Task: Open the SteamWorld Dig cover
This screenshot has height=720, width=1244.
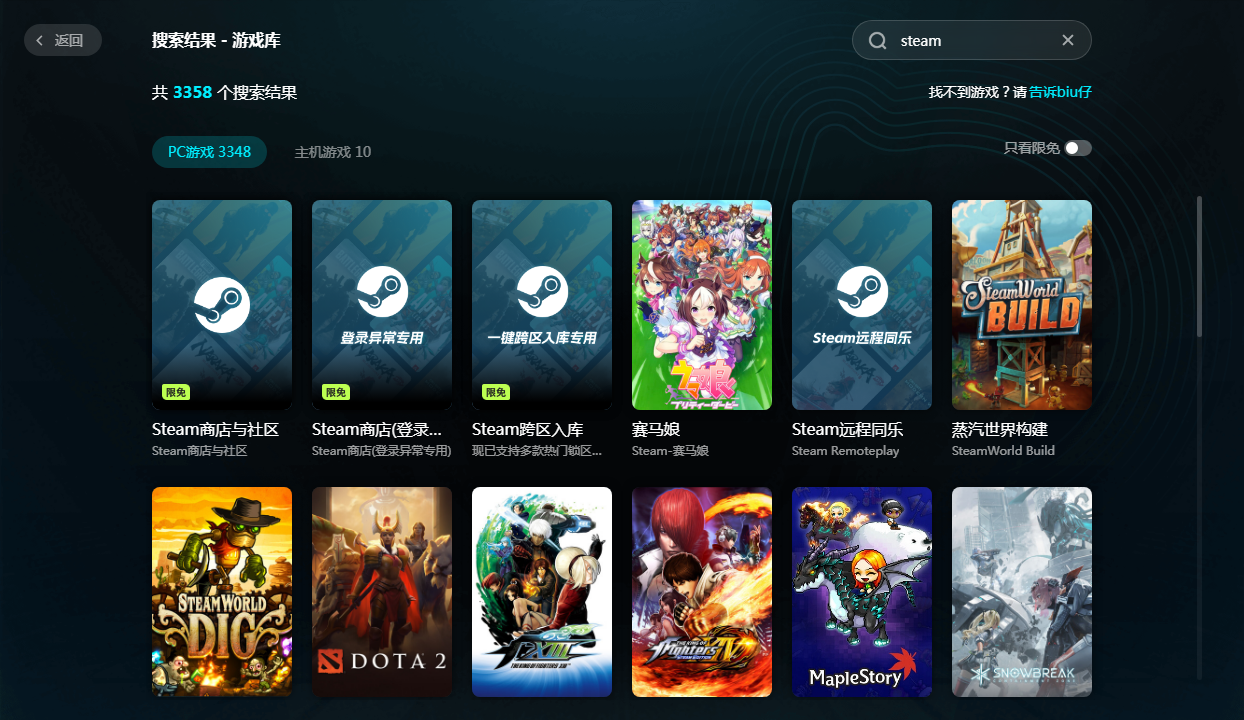Action: click(x=222, y=592)
